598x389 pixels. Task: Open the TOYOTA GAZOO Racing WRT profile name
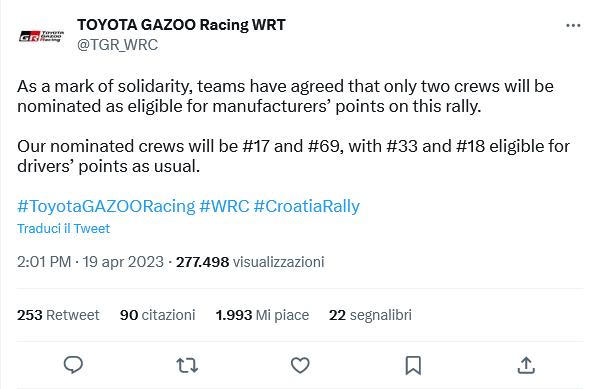coord(181,25)
